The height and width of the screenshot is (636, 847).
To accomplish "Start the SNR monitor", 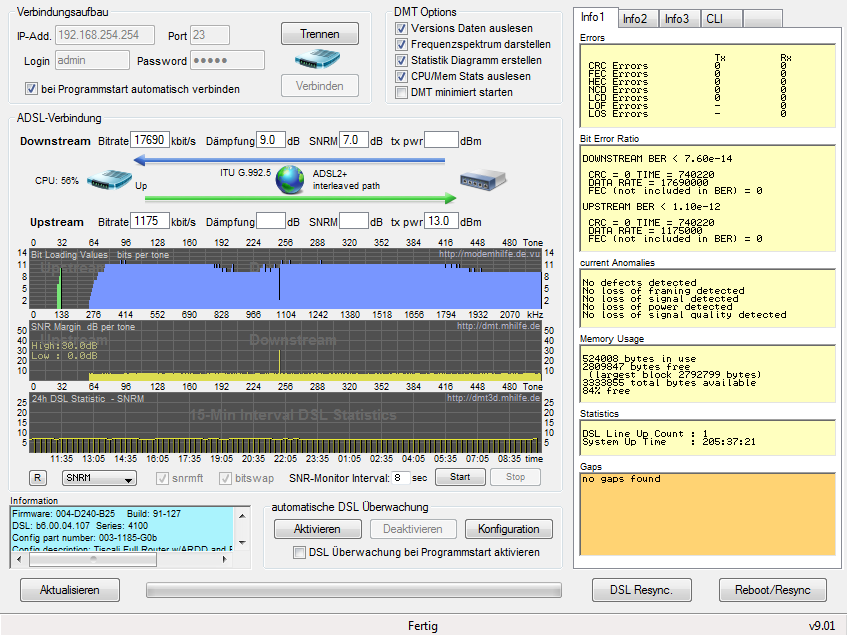I will click(460, 477).
